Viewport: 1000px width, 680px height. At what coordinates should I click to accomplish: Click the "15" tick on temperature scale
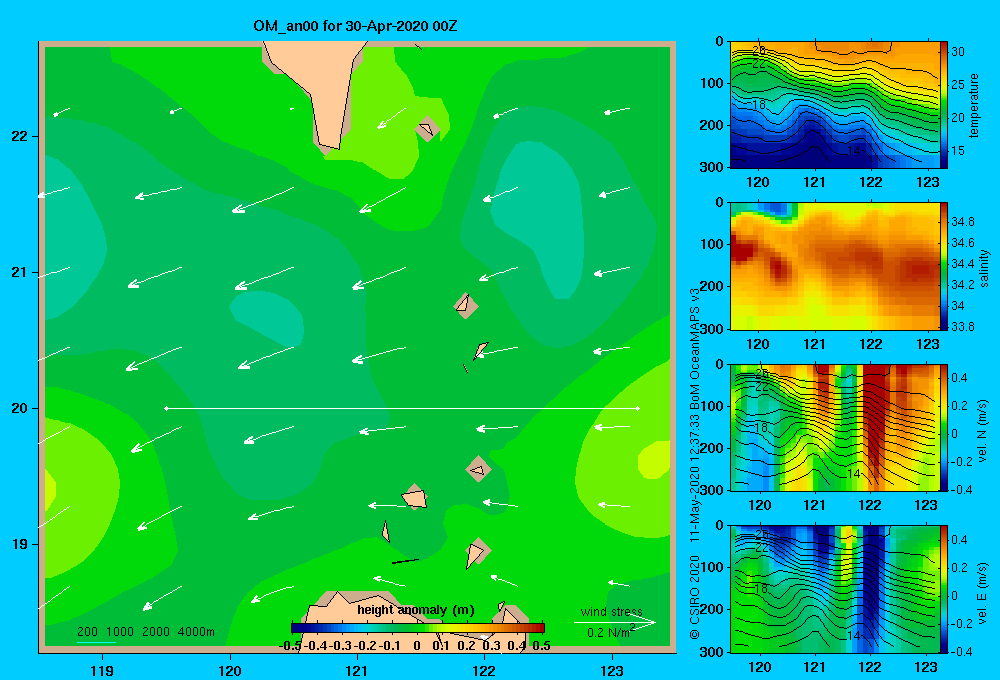tap(958, 151)
